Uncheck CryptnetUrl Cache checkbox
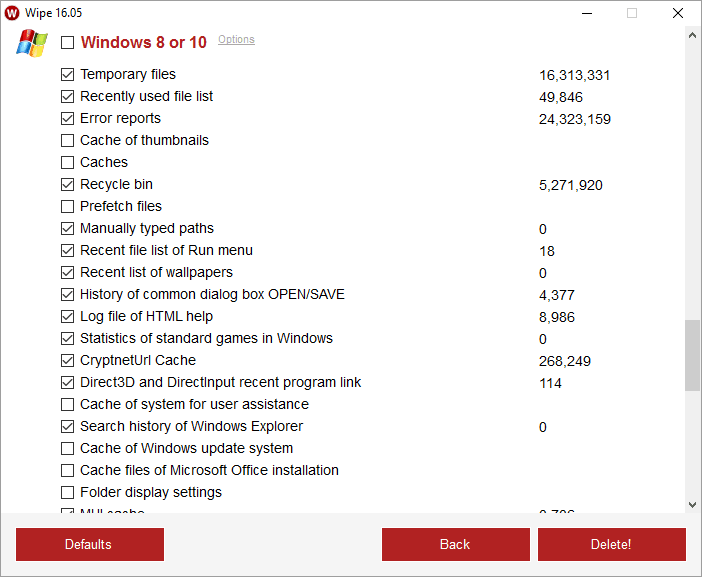 pyautogui.click(x=67, y=360)
